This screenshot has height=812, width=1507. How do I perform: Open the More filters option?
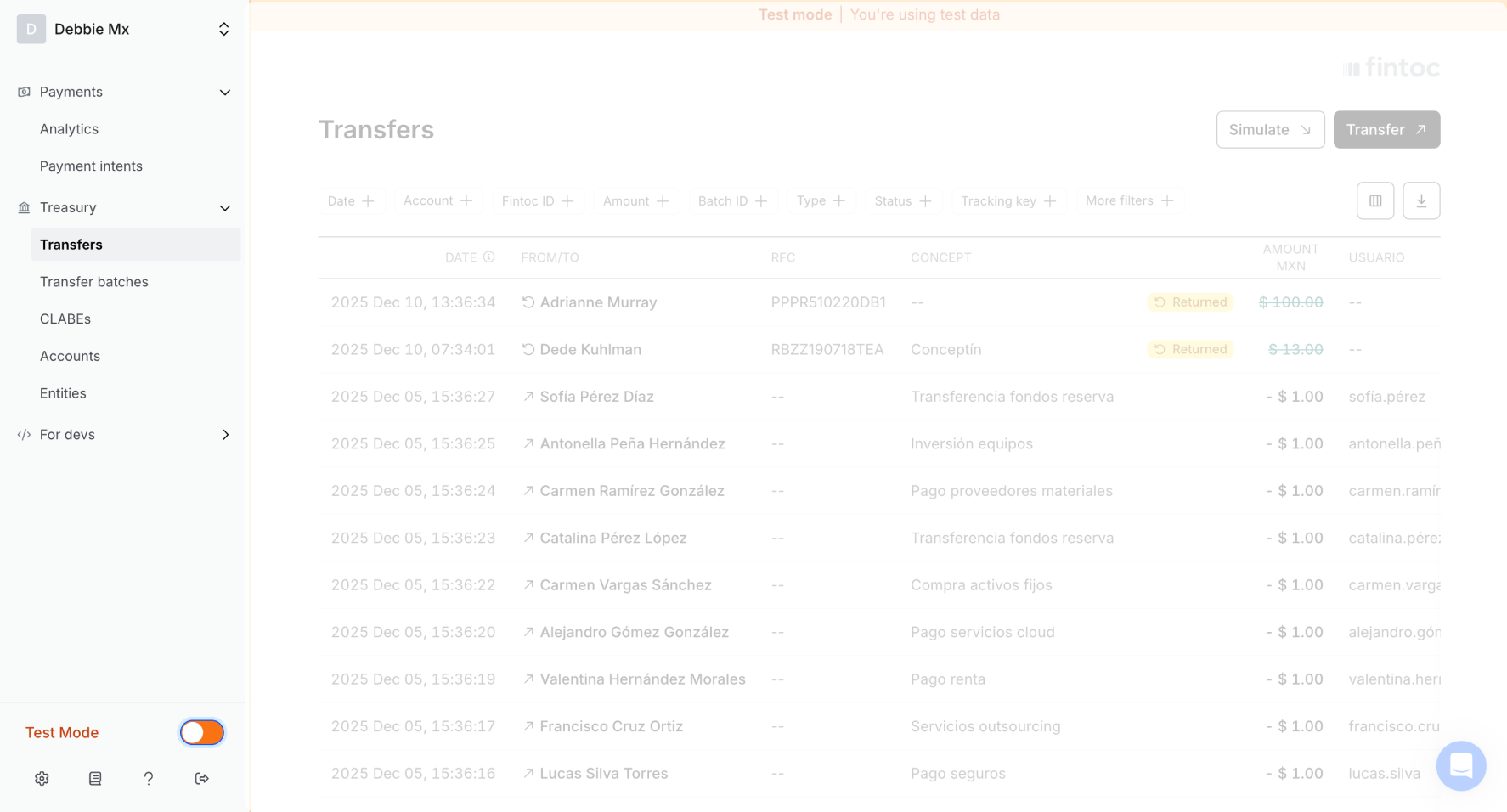pos(1129,201)
